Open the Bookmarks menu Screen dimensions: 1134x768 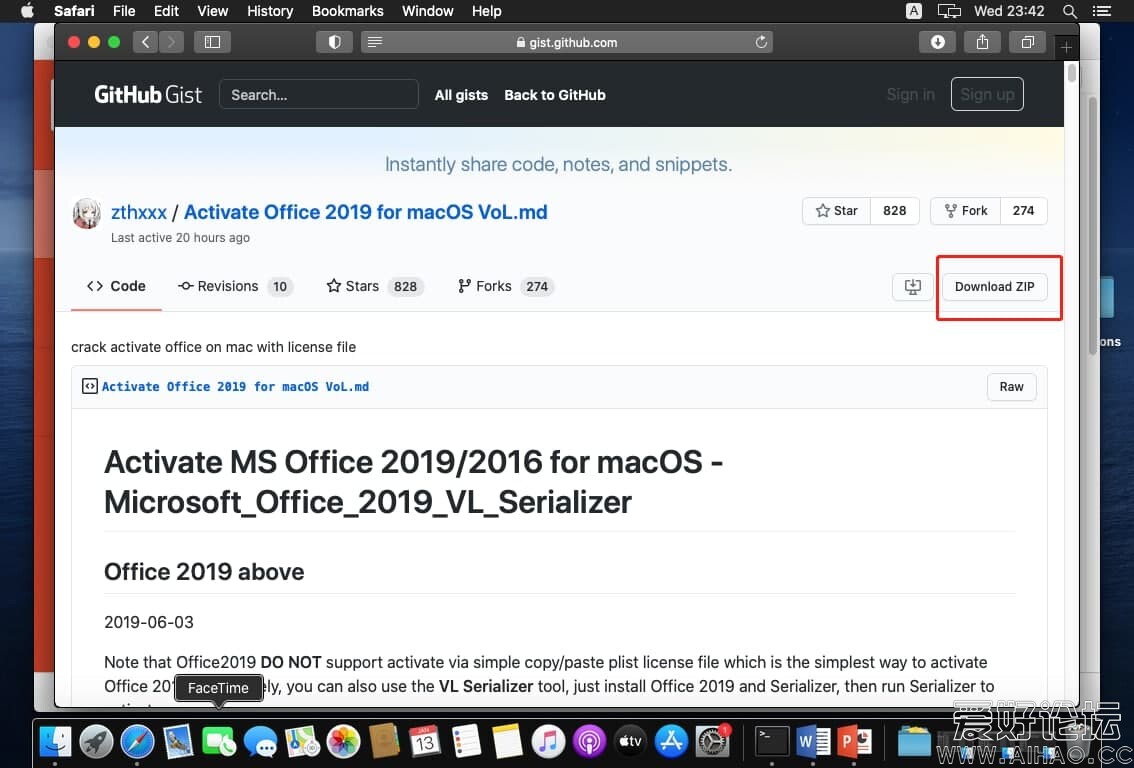[x=347, y=11]
